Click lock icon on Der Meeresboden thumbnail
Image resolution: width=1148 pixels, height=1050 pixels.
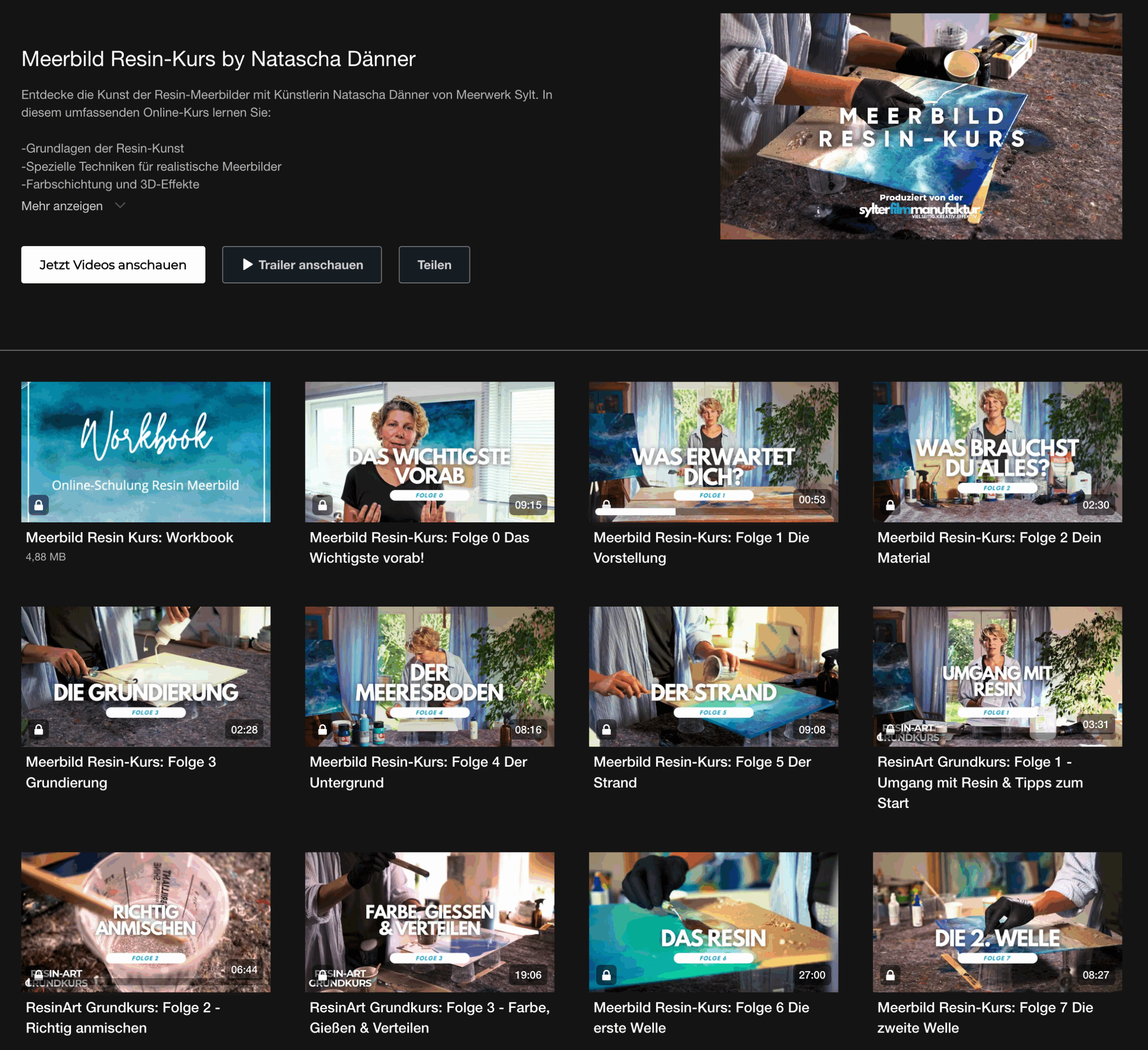tap(322, 729)
